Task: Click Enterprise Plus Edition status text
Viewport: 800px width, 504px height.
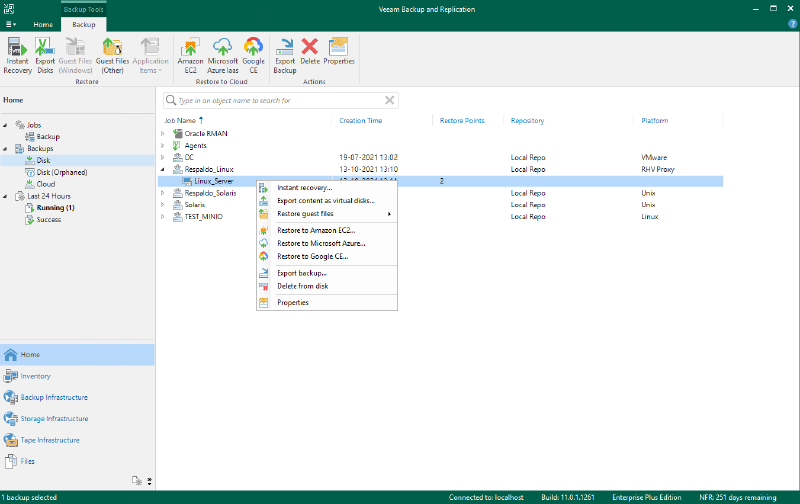Action: click(x=646, y=497)
